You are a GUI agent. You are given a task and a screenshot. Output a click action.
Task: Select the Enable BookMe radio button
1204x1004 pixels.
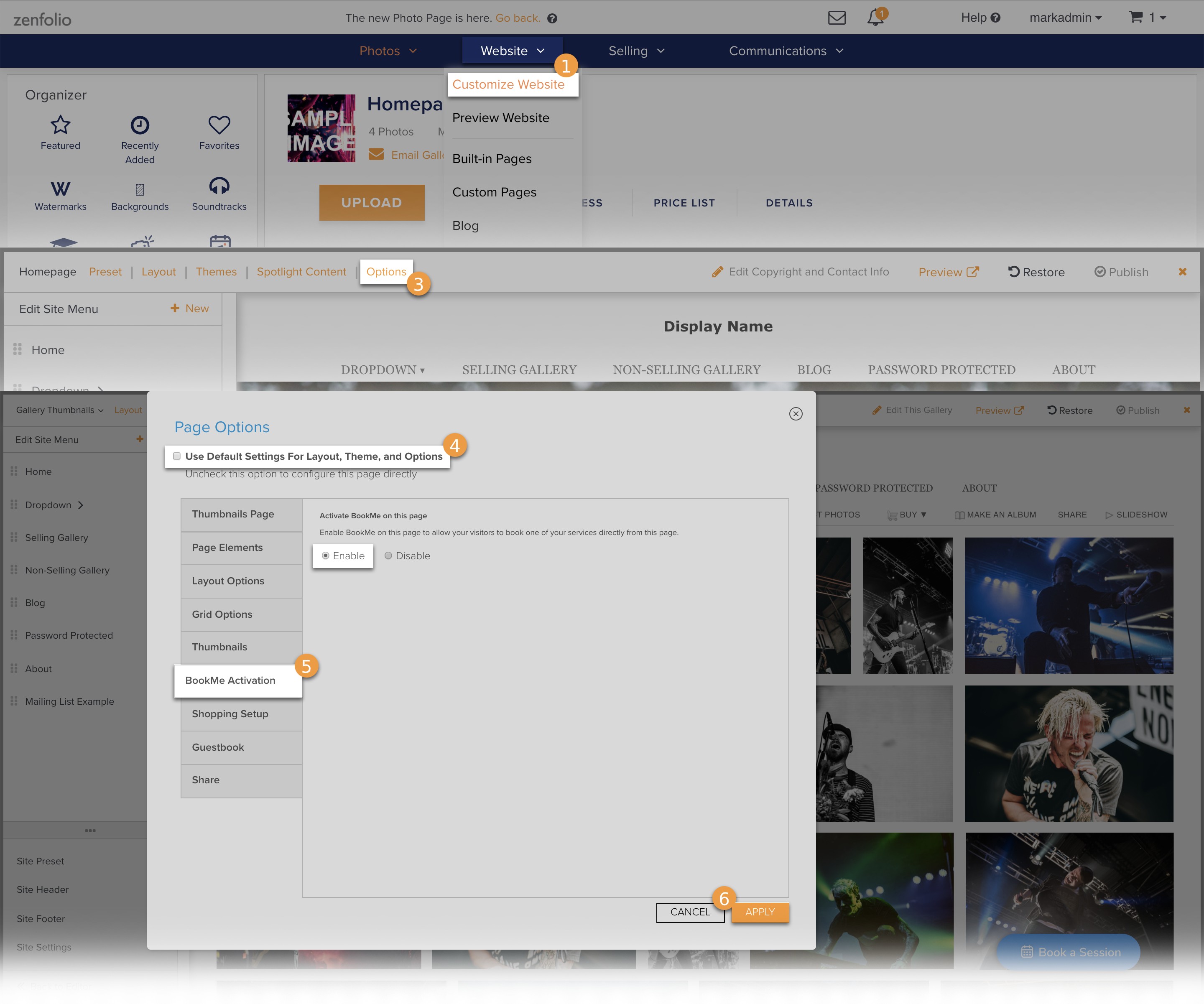pyautogui.click(x=325, y=556)
